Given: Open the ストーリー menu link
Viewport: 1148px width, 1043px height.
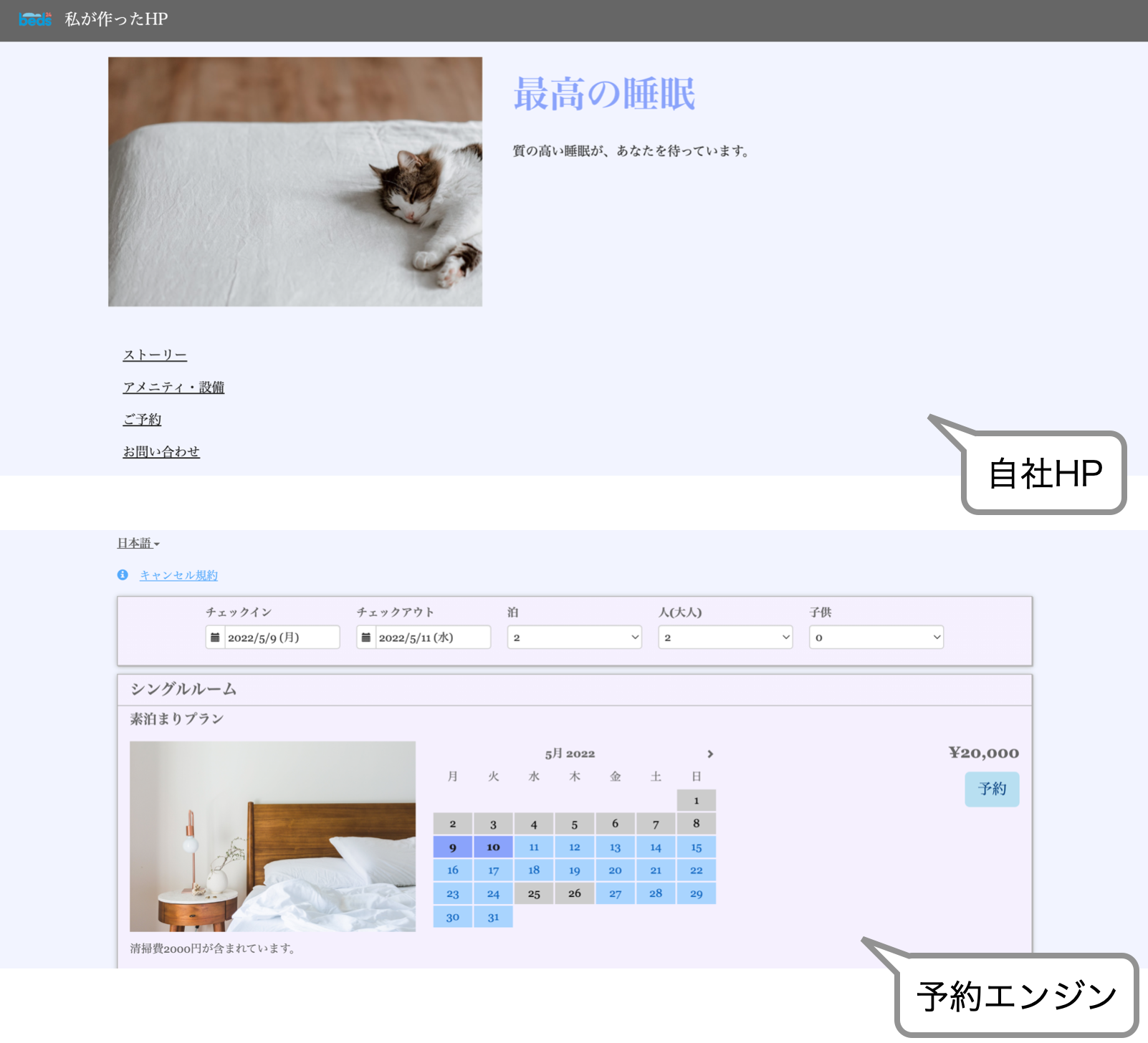Looking at the screenshot, I should point(155,355).
